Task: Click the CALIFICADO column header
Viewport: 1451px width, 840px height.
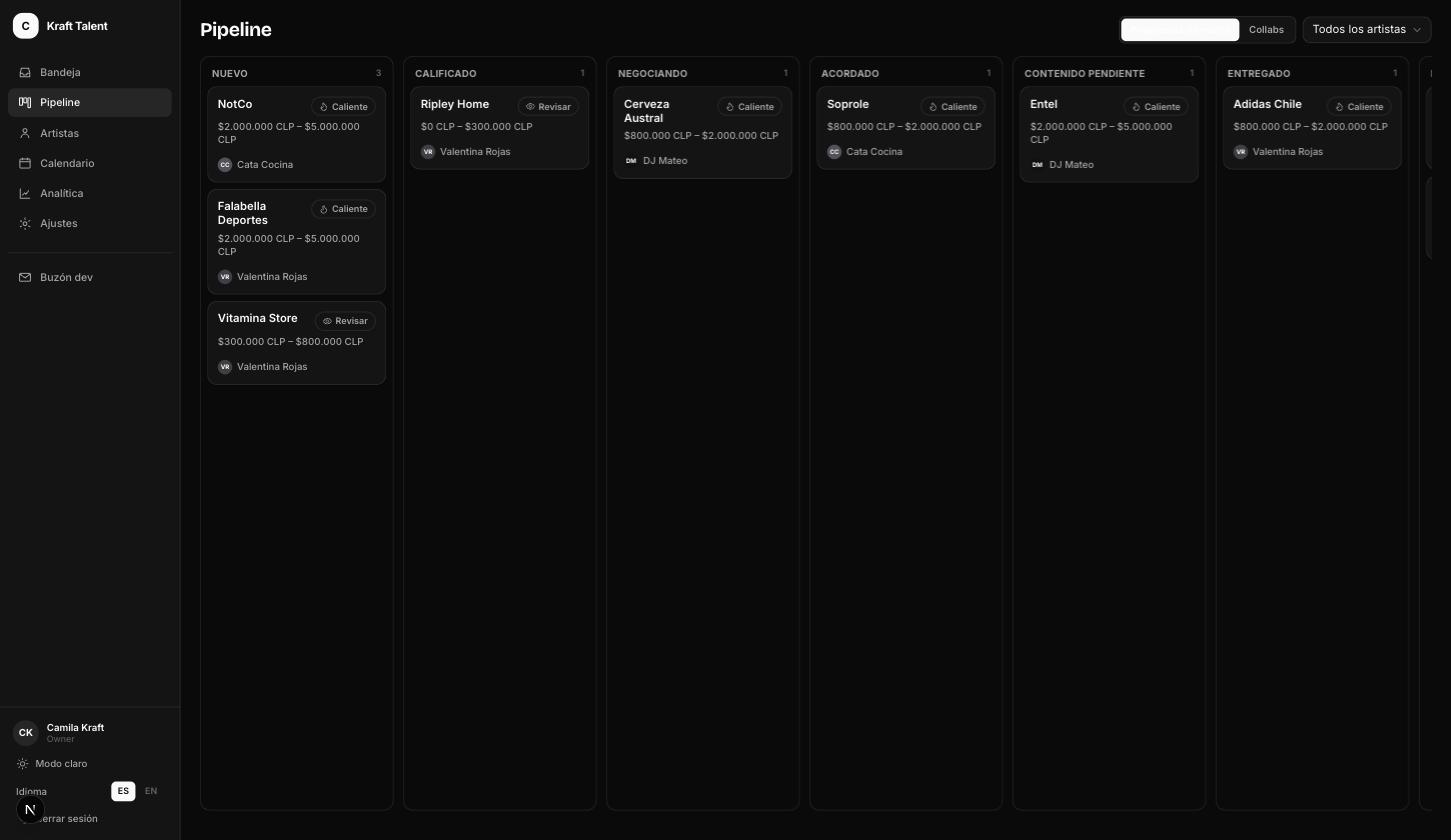Action: [446, 74]
